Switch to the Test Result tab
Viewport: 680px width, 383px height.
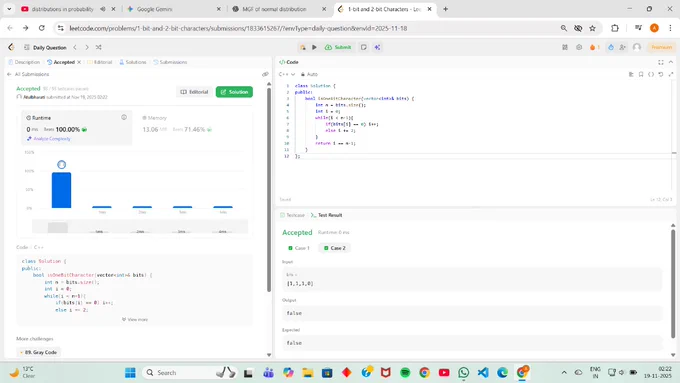(x=326, y=215)
